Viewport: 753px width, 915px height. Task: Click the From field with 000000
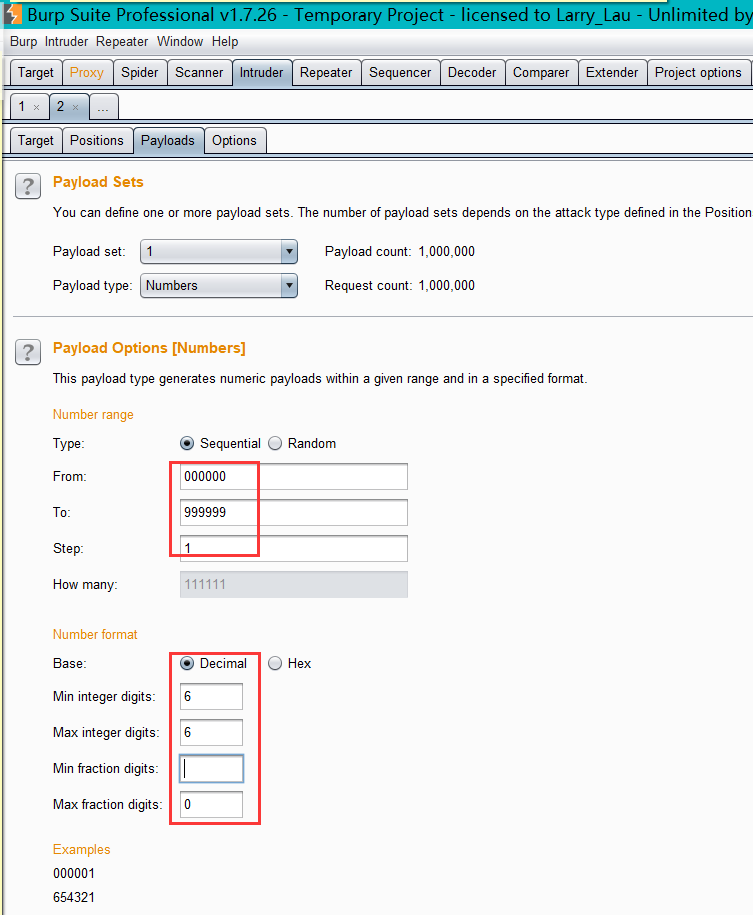point(294,477)
